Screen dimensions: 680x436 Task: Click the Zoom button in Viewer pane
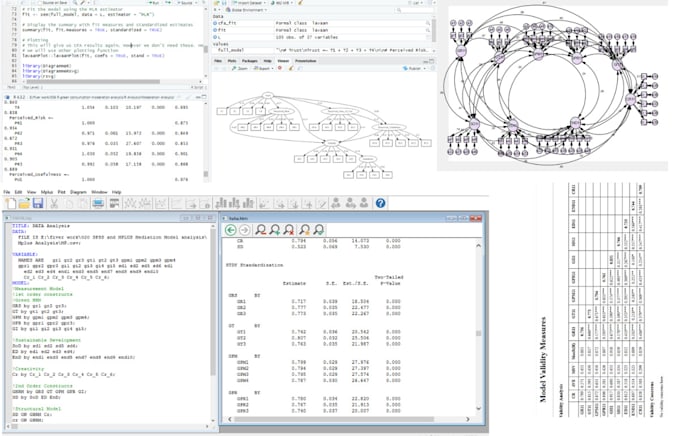point(239,69)
